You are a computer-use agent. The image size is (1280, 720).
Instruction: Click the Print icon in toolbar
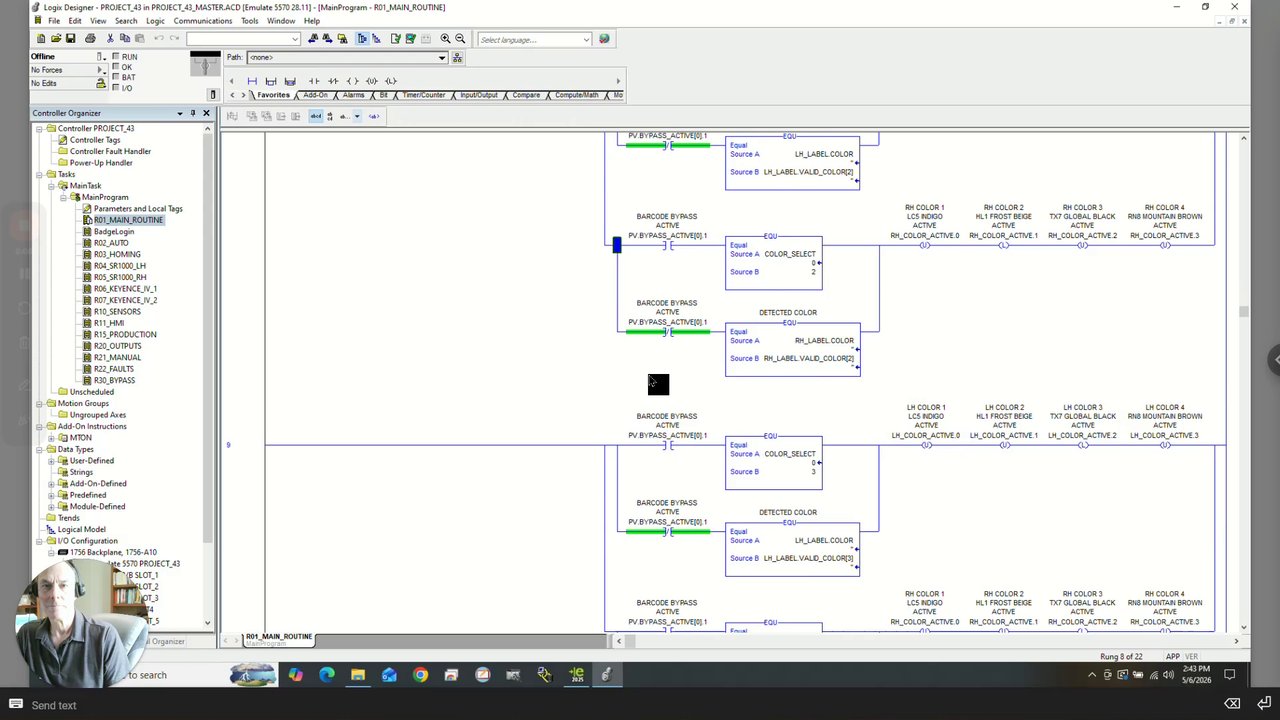click(90, 39)
